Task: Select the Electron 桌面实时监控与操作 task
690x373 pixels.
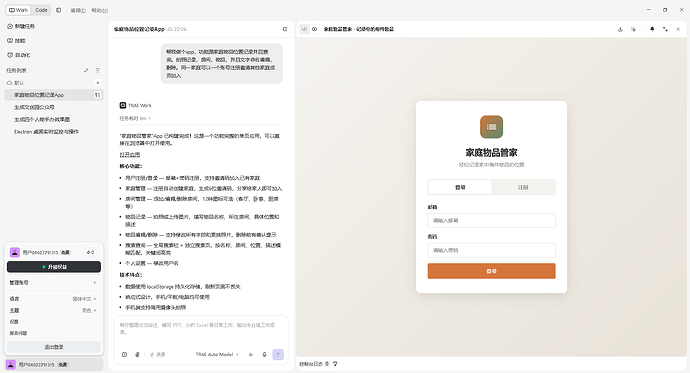Action: point(46,132)
